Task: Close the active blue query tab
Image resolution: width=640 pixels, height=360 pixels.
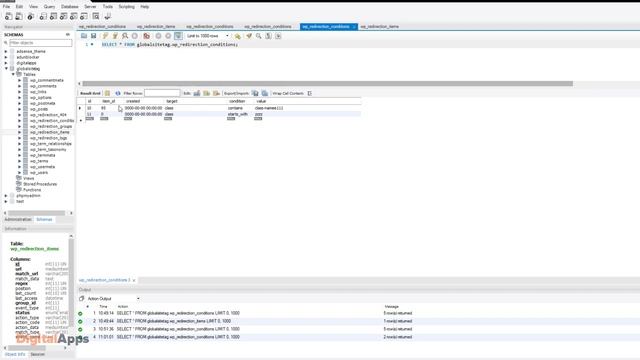Action: (354, 27)
